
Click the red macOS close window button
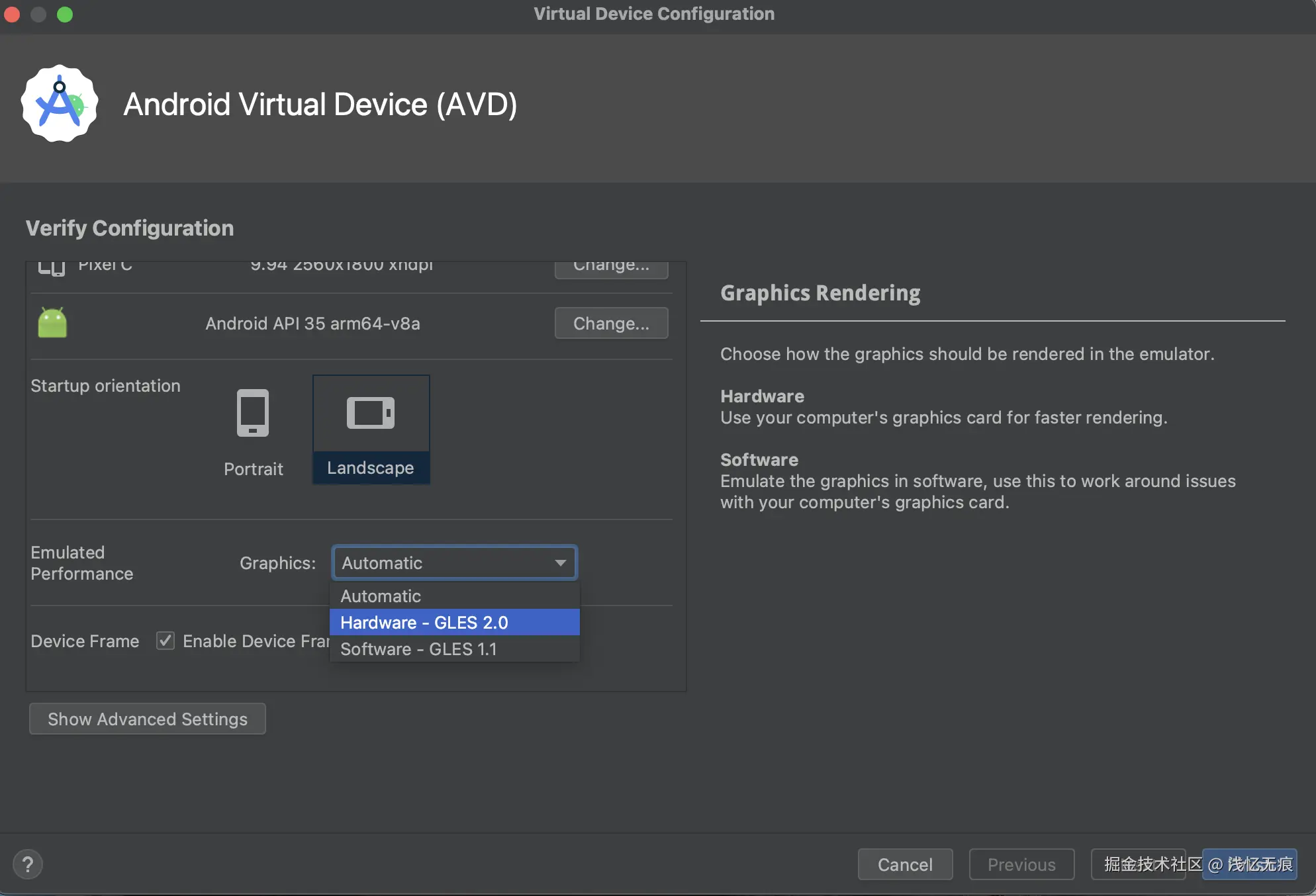pyautogui.click(x=12, y=15)
